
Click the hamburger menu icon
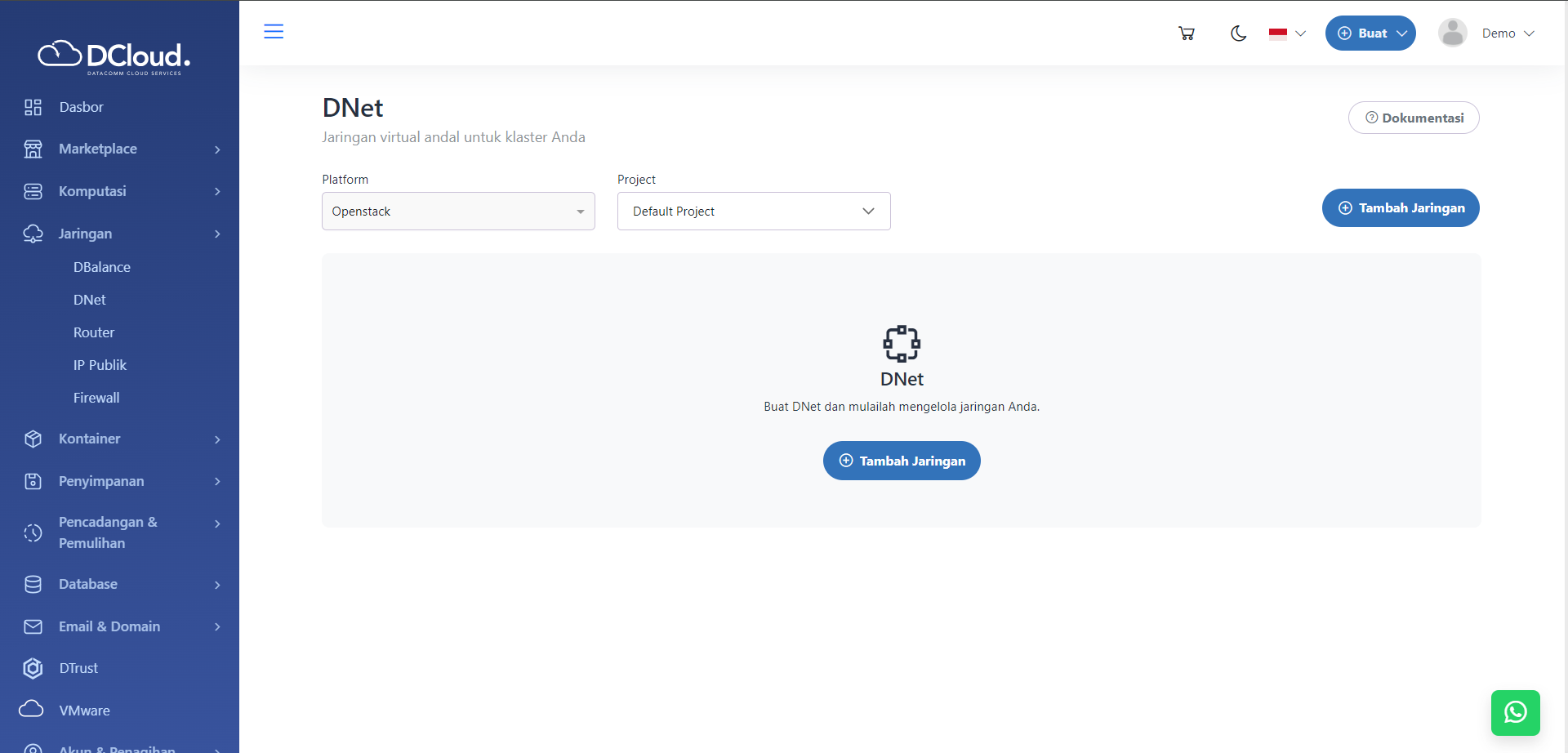click(x=274, y=32)
